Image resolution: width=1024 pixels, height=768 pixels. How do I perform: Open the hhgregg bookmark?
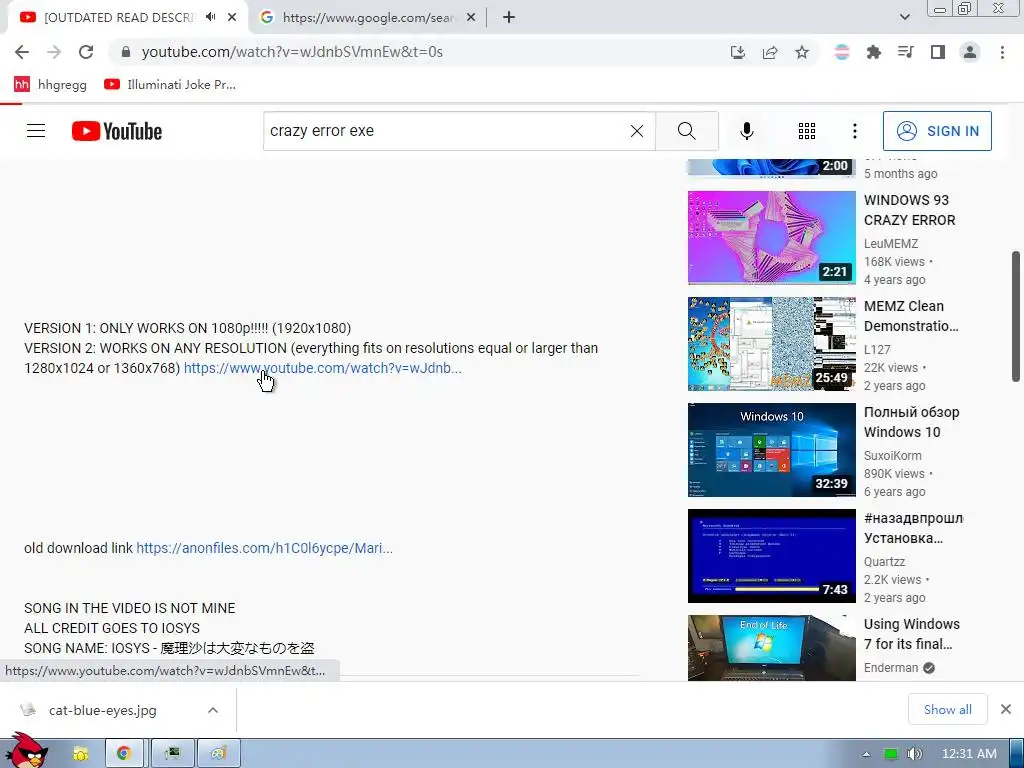(50, 84)
